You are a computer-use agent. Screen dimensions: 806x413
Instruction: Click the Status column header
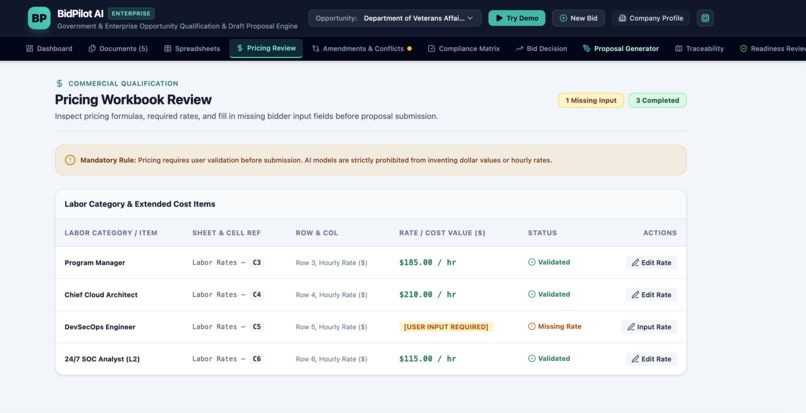[x=542, y=232]
